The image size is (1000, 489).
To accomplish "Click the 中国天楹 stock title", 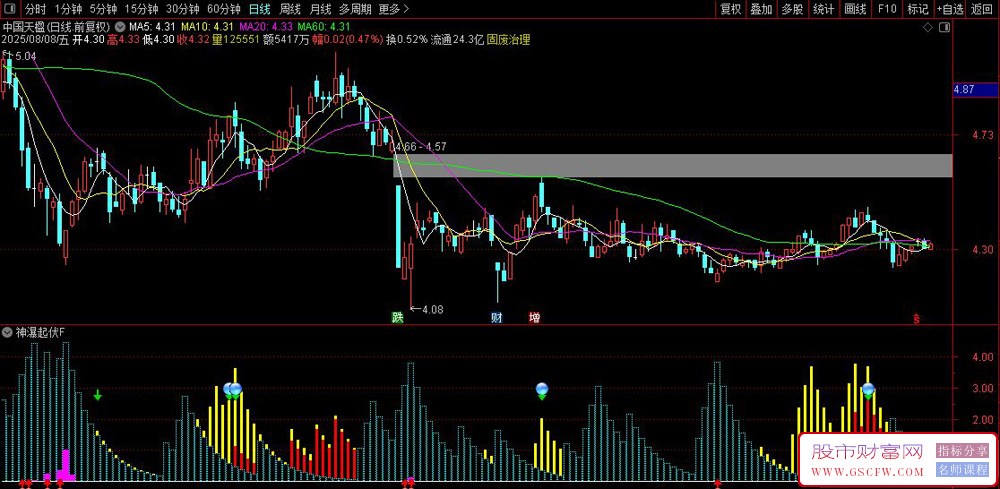I will click(24, 27).
